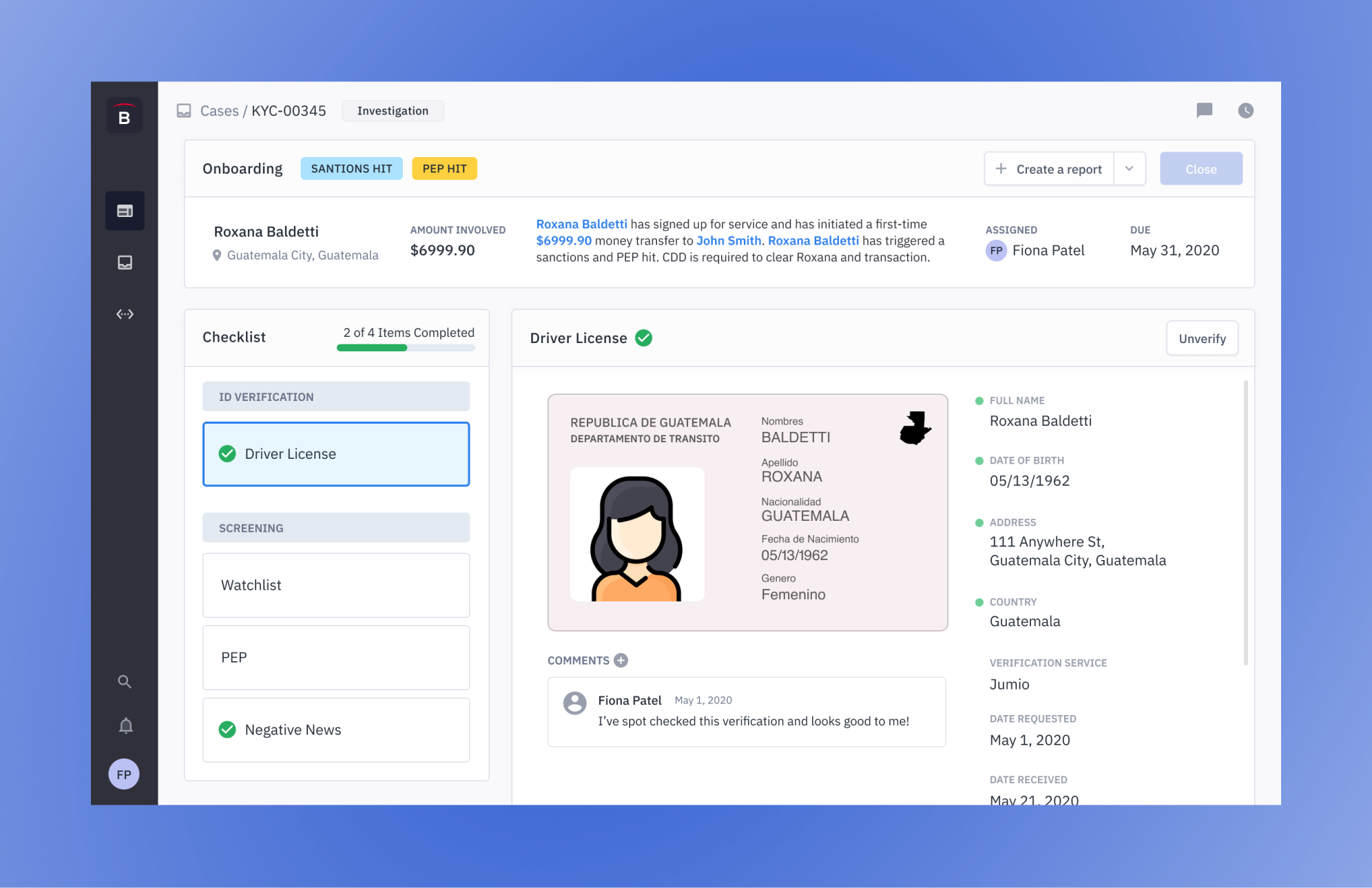Click the B logo icon in sidebar
1372x888 pixels.
tap(124, 116)
